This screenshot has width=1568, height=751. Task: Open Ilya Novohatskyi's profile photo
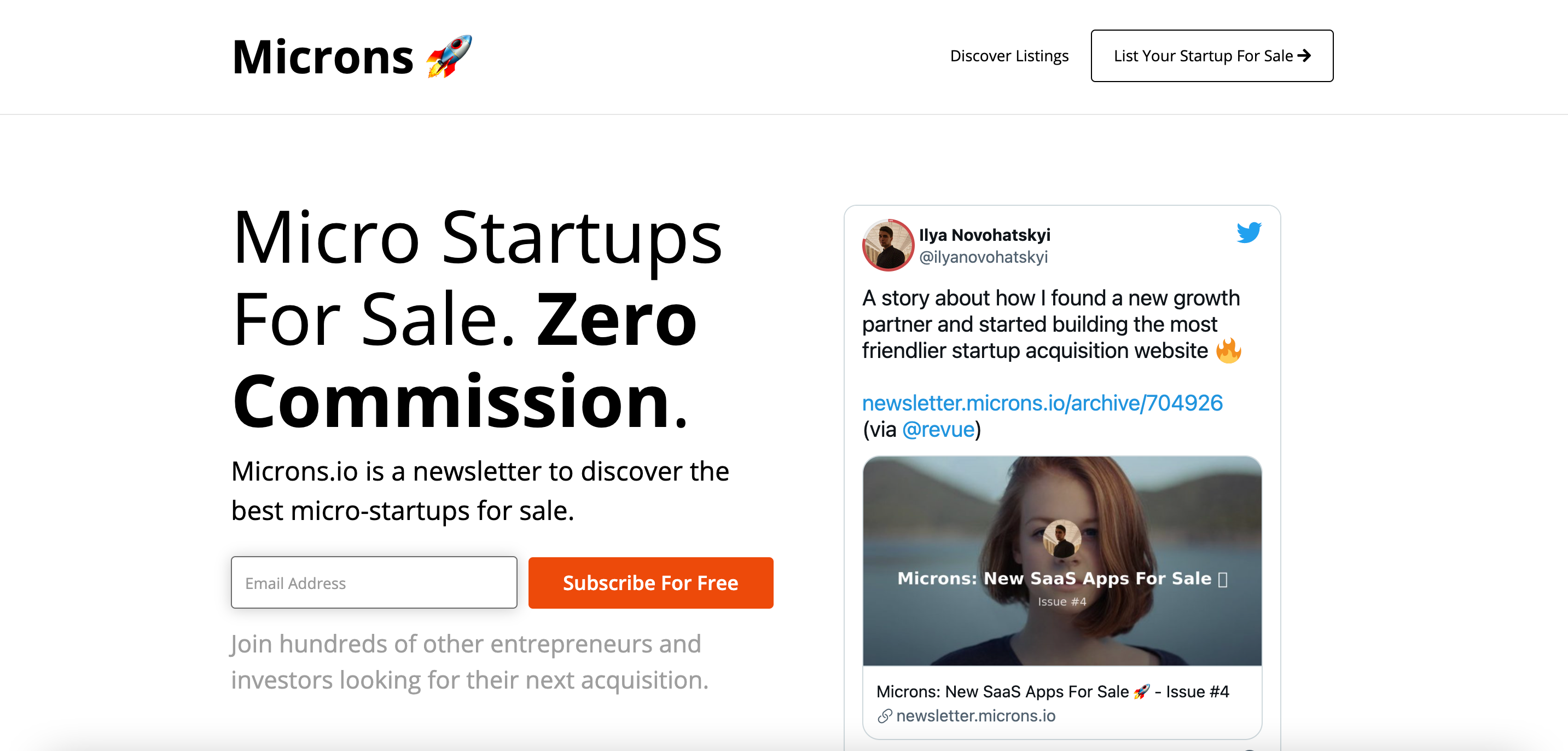[887, 245]
